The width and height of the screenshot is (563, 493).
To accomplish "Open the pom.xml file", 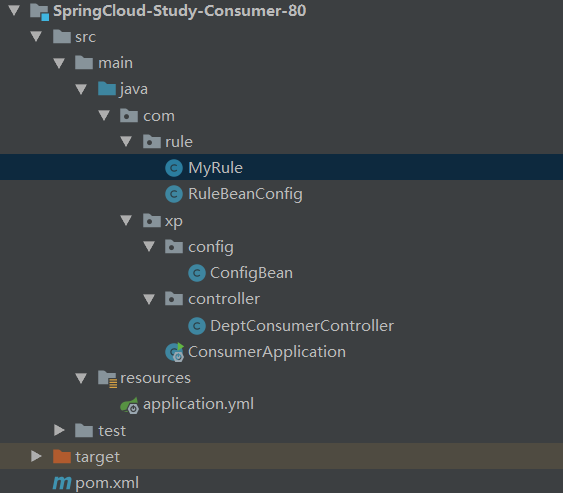I will click(107, 483).
